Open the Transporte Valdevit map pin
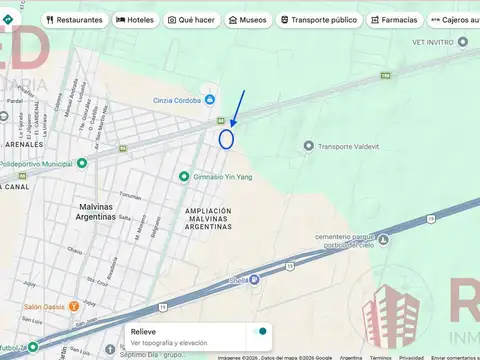Image resolution: width=480 pixels, height=360 pixels. click(309, 146)
